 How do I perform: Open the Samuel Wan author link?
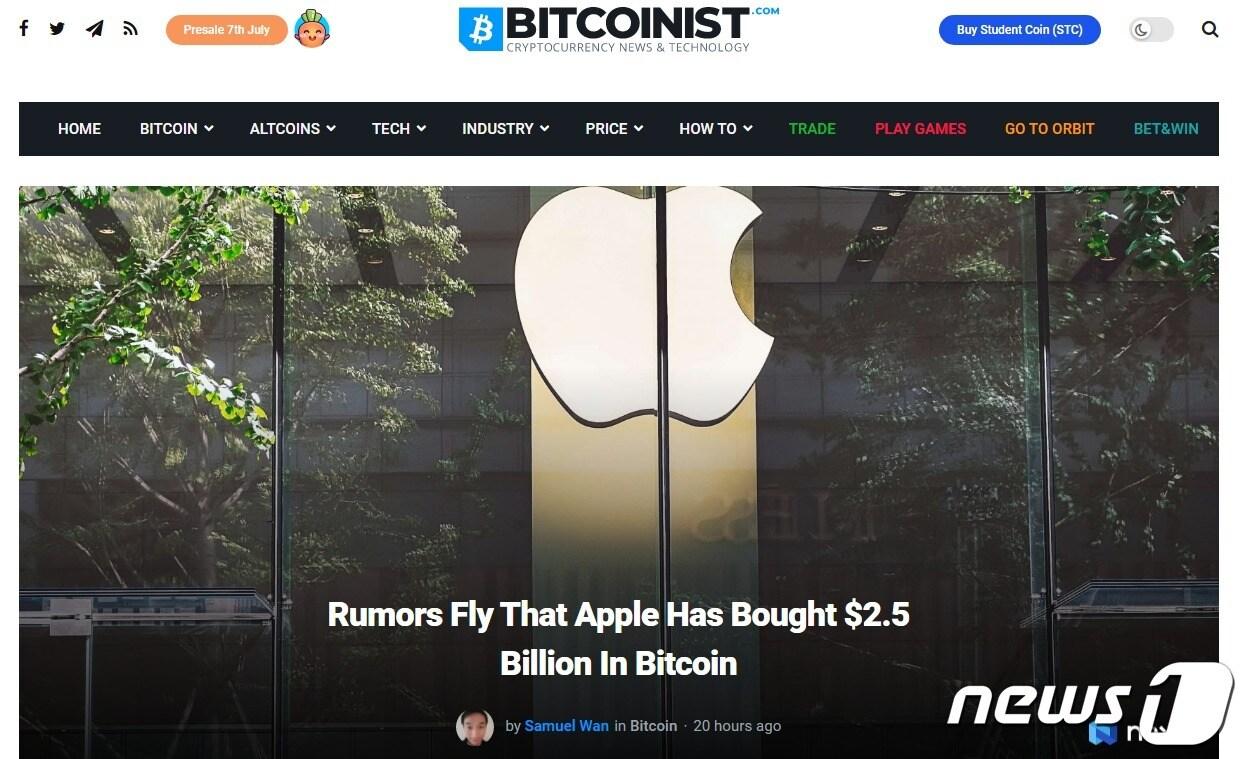pyautogui.click(x=567, y=726)
